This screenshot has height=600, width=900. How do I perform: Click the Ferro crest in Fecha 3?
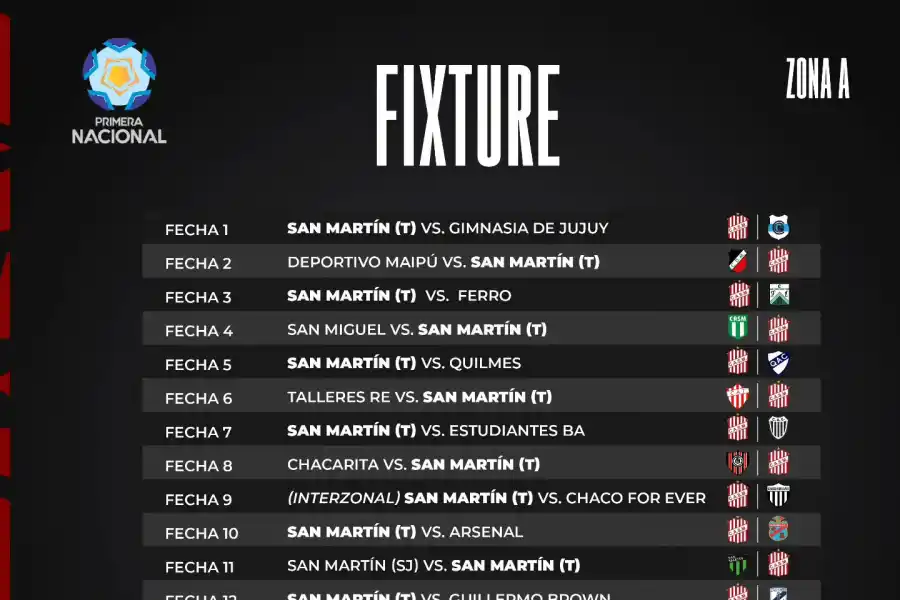click(779, 295)
